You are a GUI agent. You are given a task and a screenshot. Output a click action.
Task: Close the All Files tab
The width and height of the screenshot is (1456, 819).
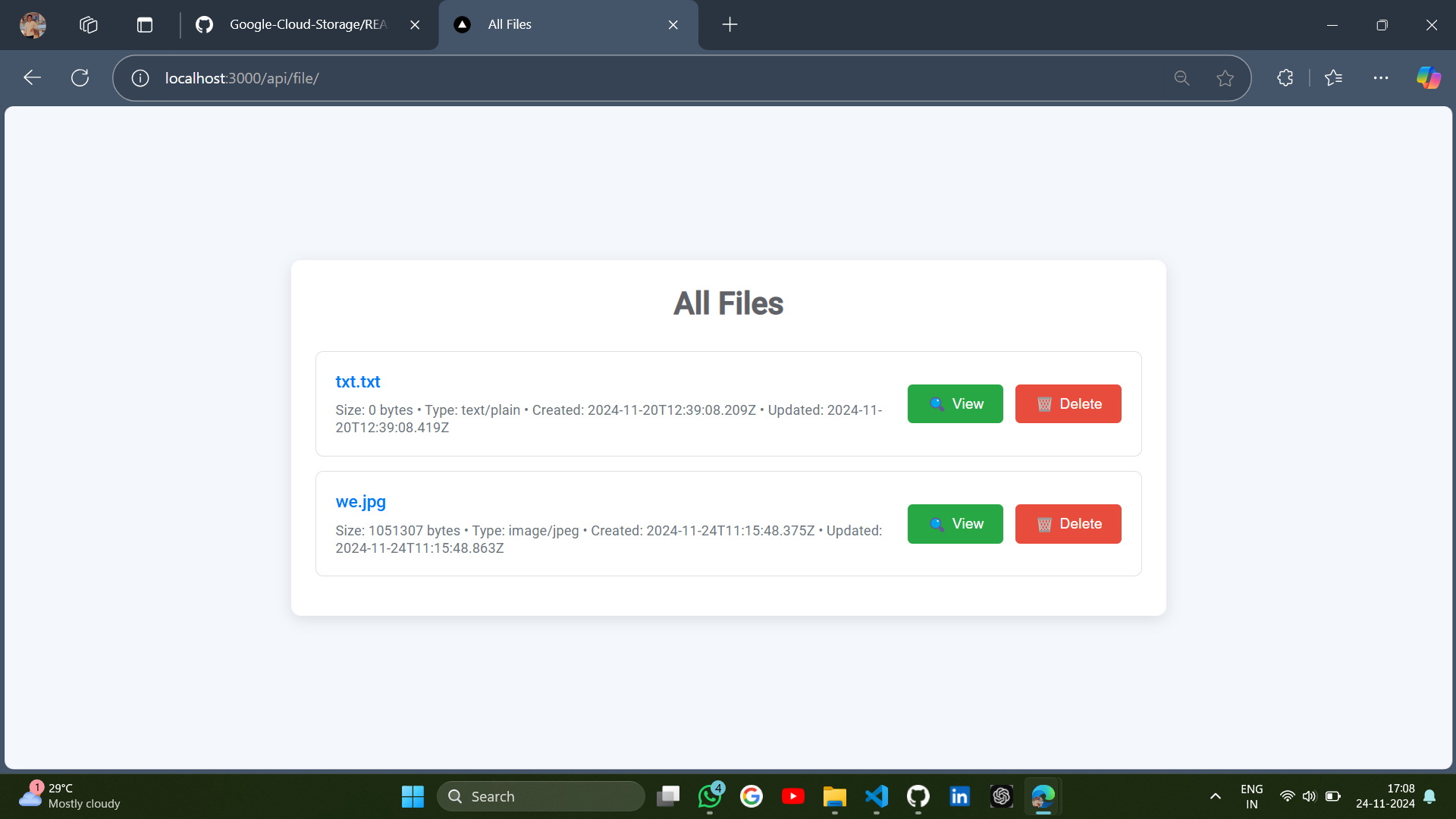673,25
